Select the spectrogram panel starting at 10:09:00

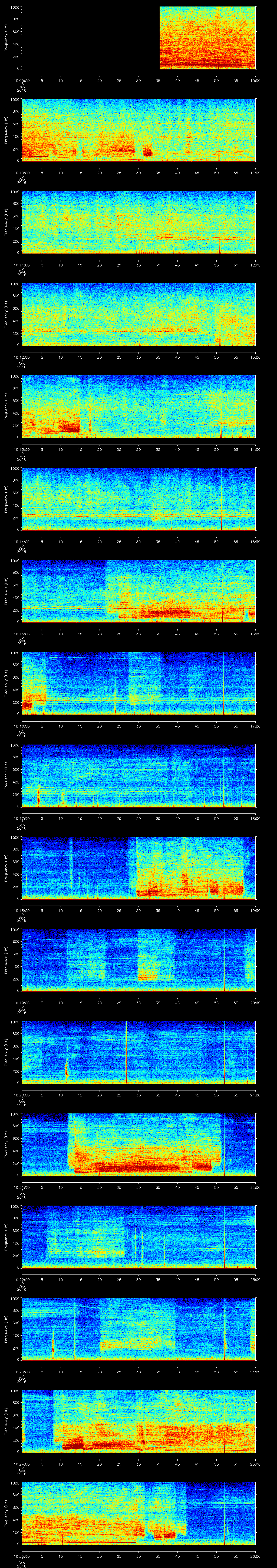tap(138, 38)
